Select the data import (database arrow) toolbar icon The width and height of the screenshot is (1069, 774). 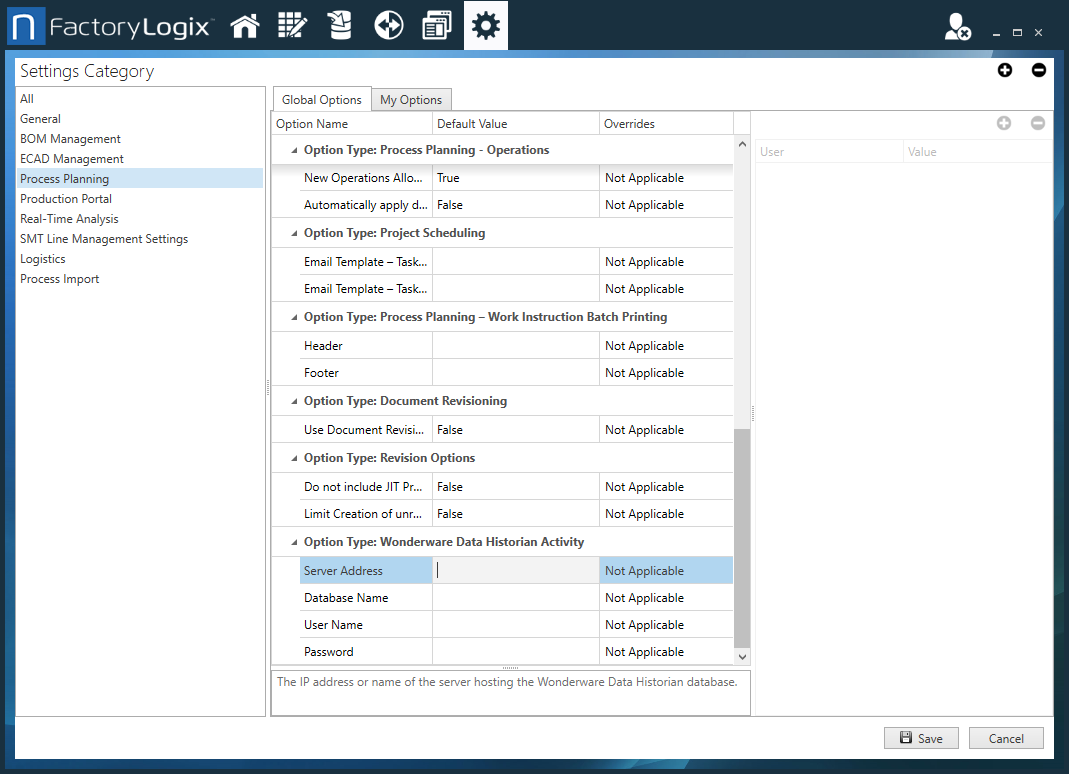tap(340, 24)
